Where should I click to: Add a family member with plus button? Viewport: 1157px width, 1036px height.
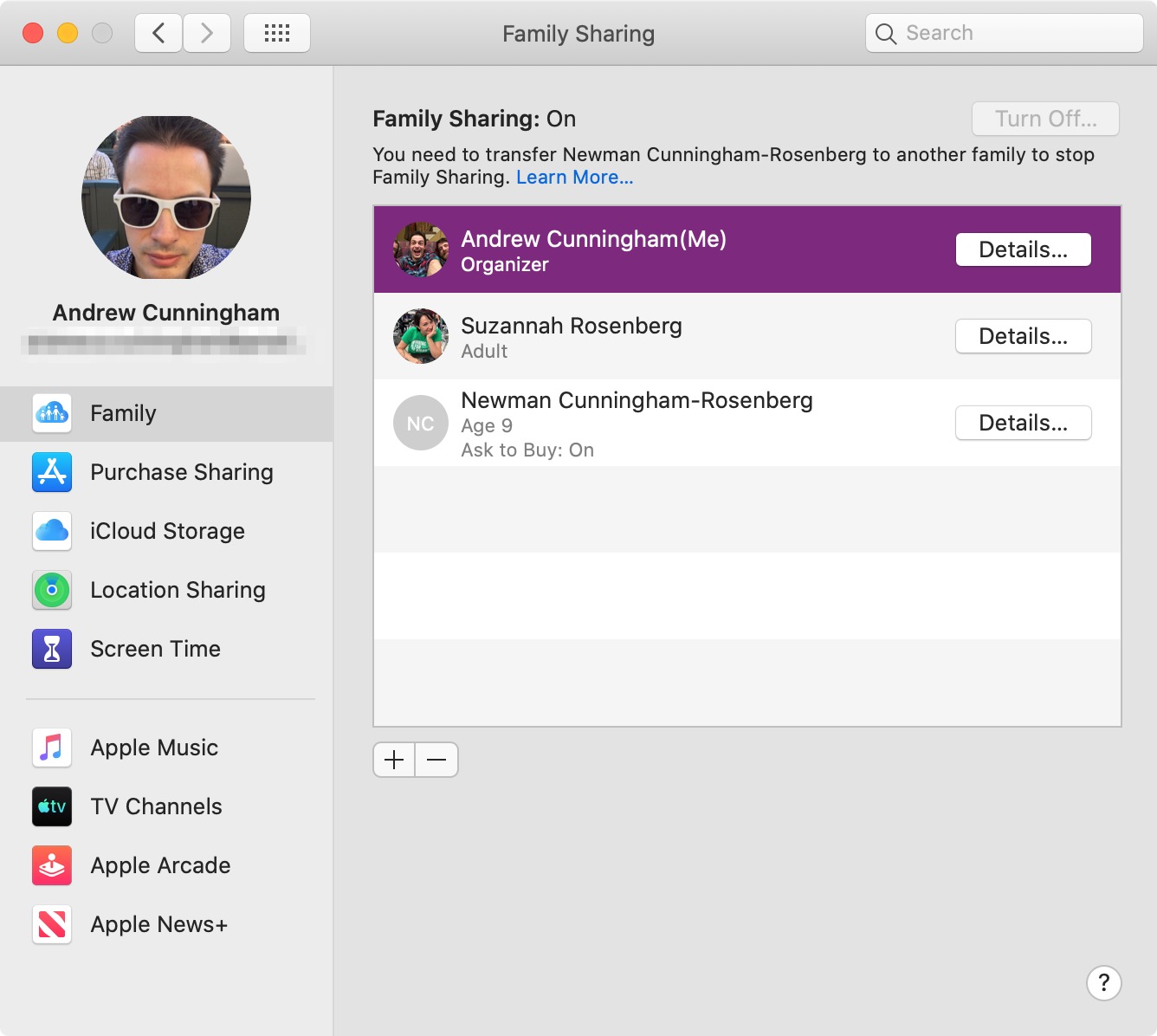[394, 760]
